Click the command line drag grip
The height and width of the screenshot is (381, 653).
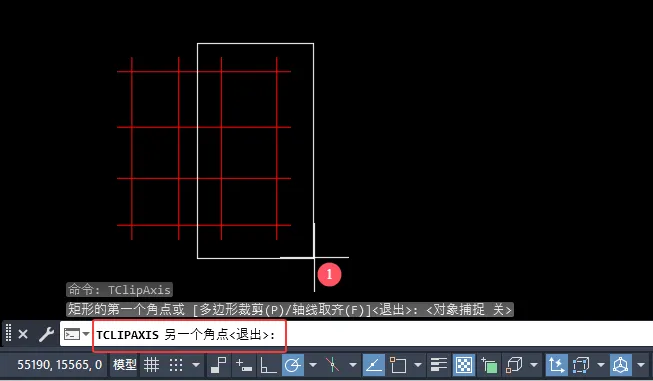pyautogui.click(x=8, y=334)
